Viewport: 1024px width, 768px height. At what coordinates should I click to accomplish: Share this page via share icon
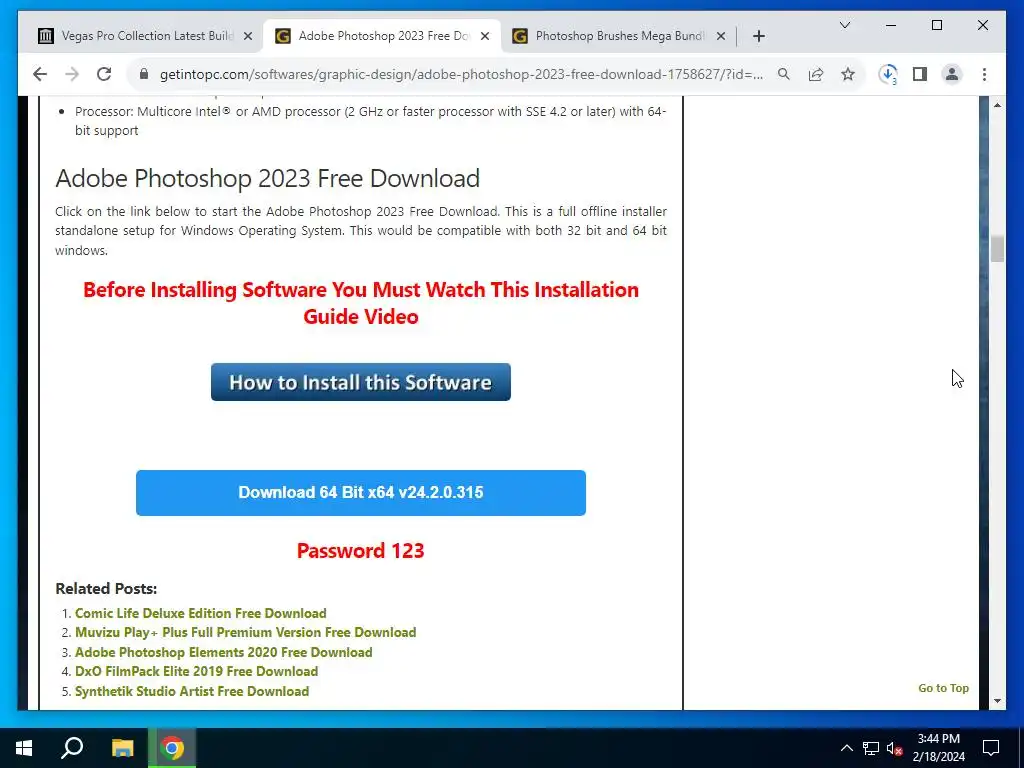[x=816, y=74]
